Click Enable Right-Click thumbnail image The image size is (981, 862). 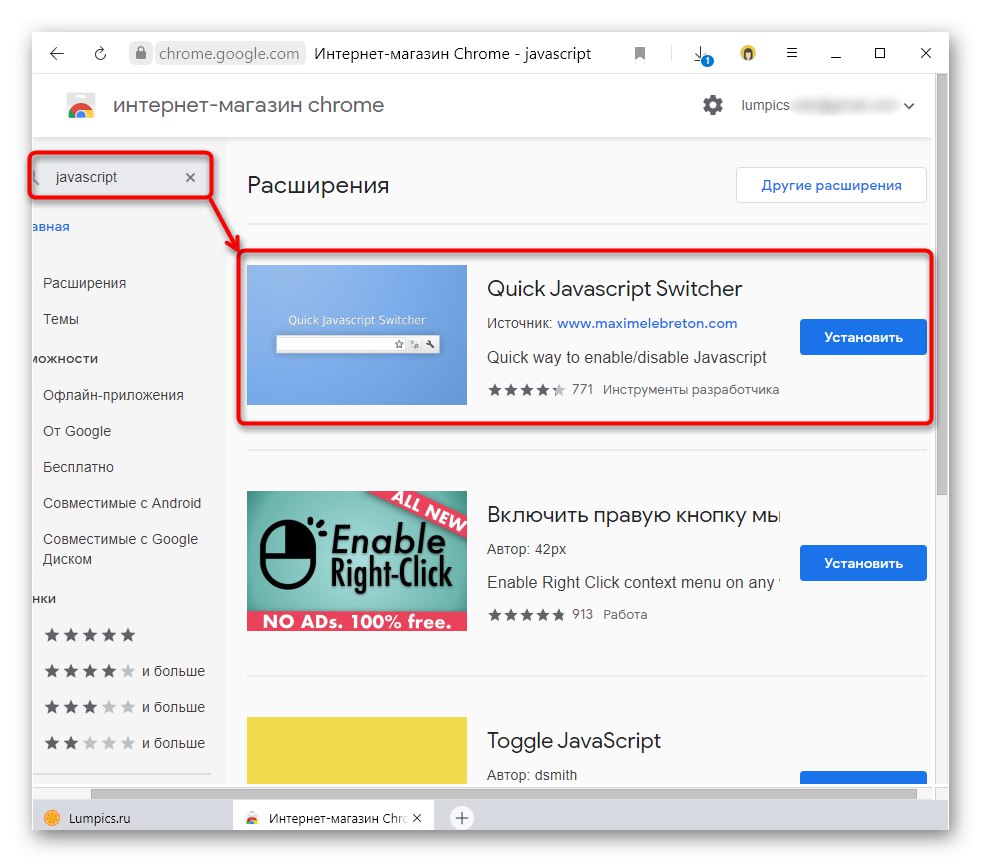(357, 560)
